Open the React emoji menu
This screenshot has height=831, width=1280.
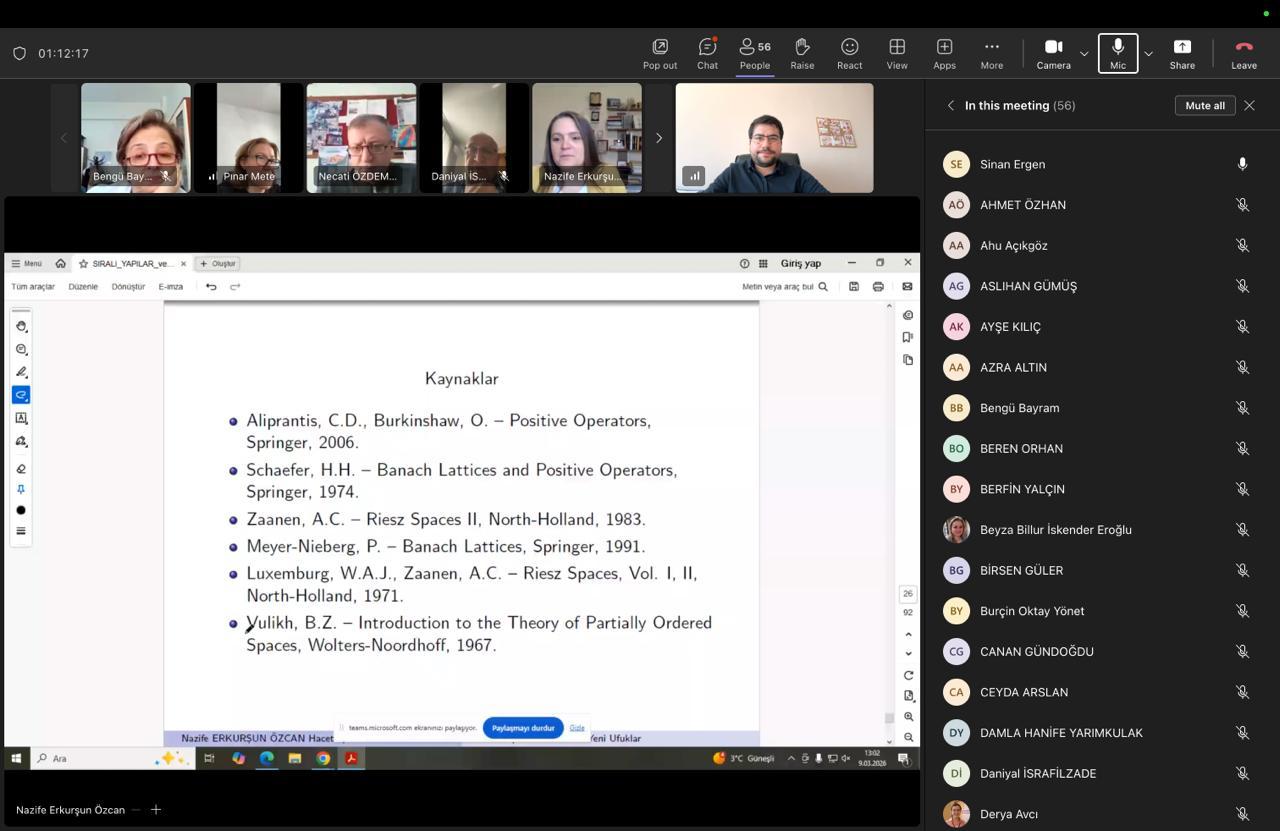(x=850, y=54)
